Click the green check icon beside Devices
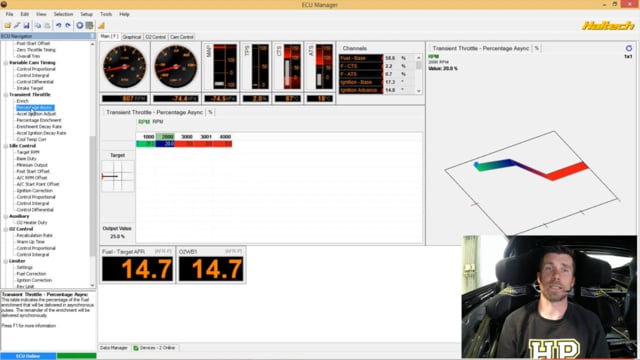 (136, 348)
